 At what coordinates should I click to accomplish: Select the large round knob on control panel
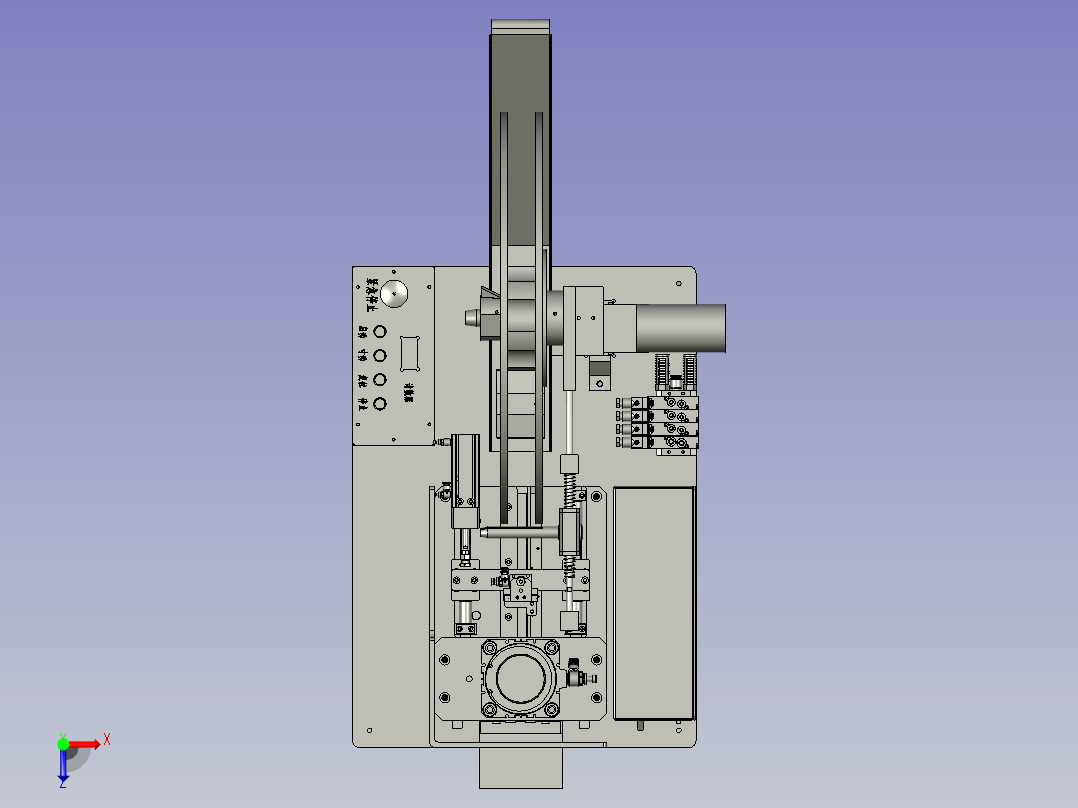tap(394, 294)
